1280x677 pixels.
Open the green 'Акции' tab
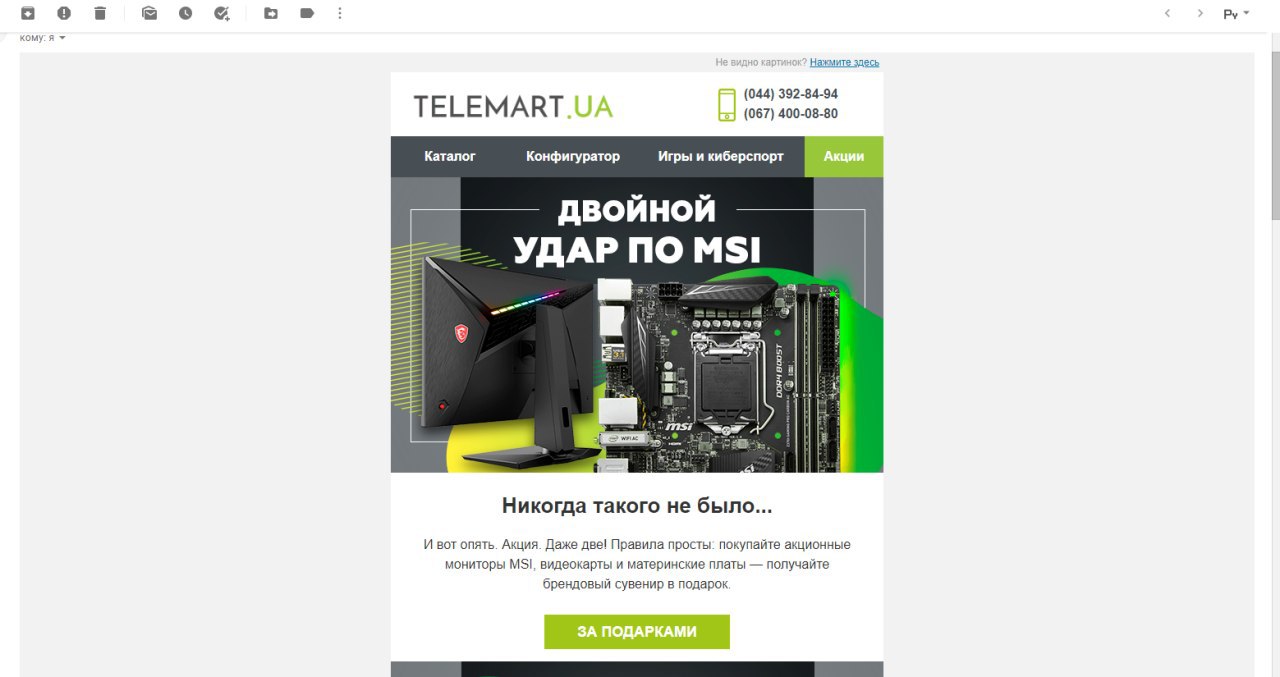tap(844, 156)
